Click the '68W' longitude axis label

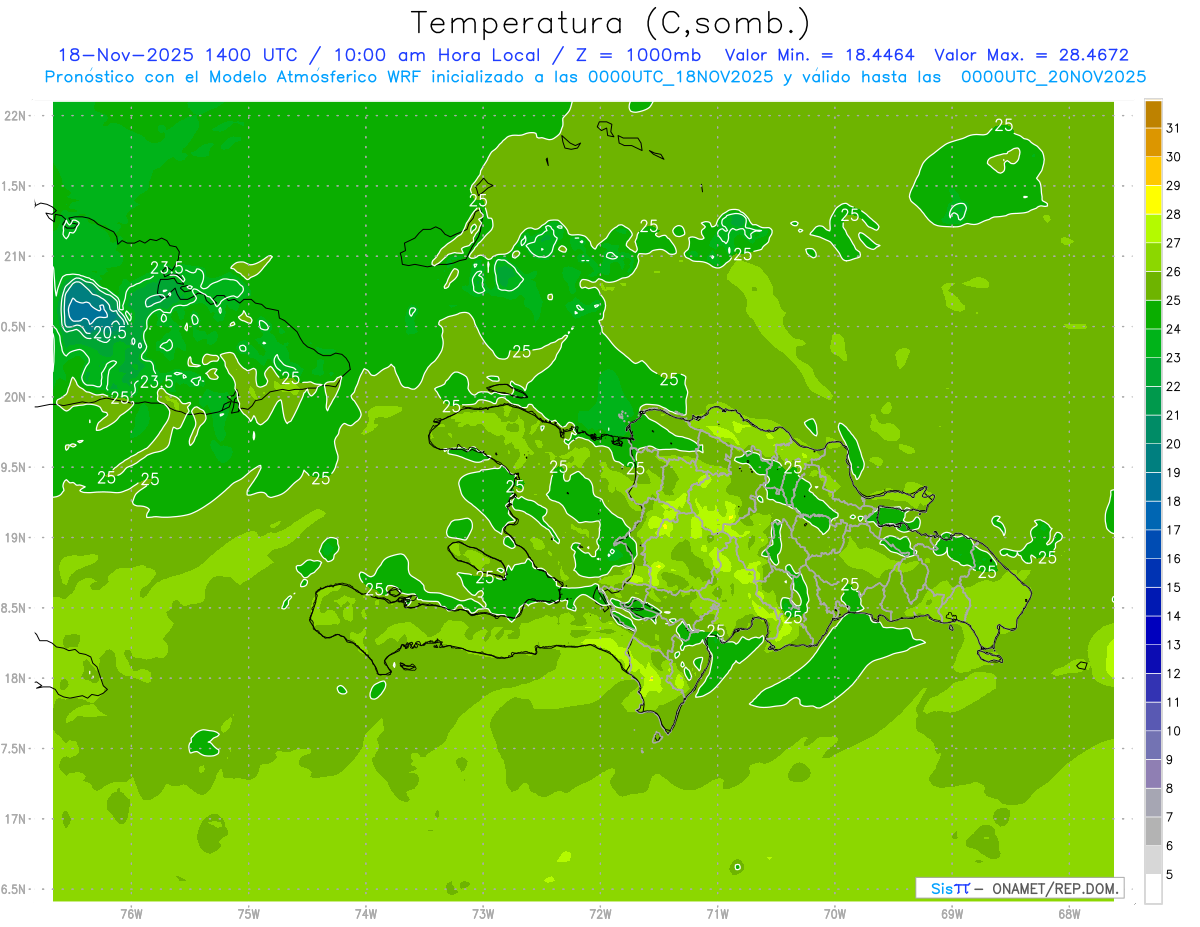click(1069, 914)
